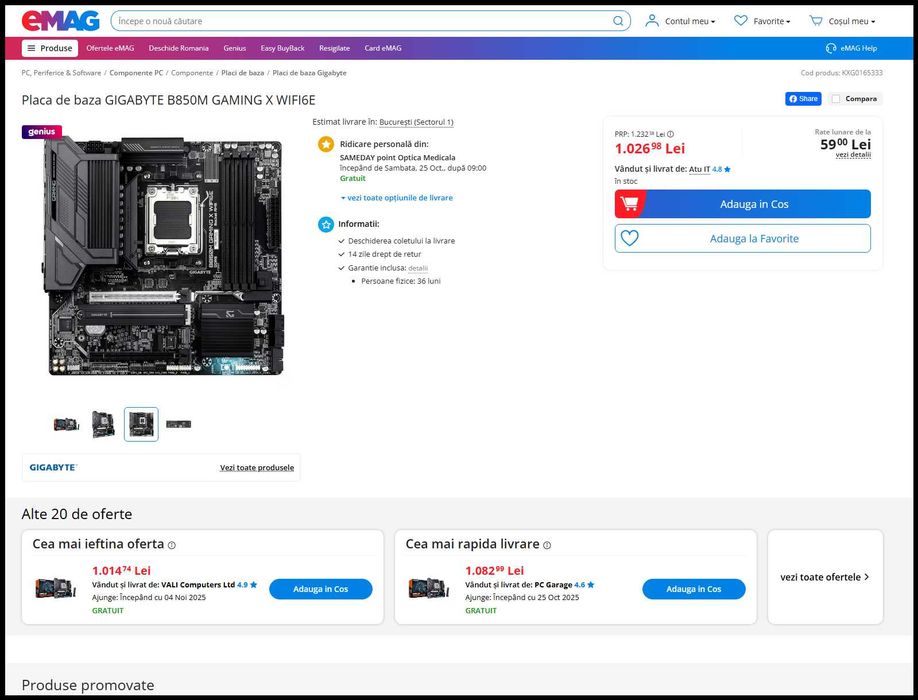
Task: Click the 1.026,98 Lei price text
Action: [650, 148]
